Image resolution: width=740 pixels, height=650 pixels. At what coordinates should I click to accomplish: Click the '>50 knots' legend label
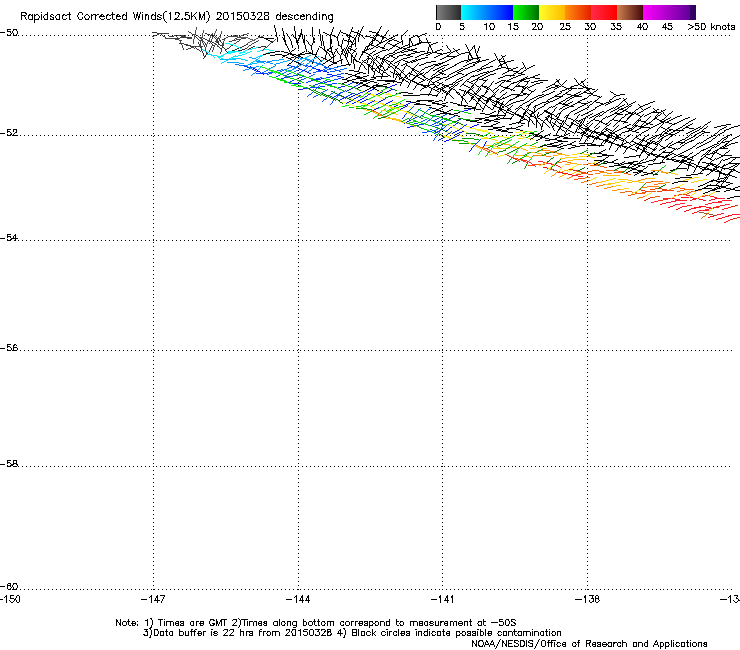711,27
